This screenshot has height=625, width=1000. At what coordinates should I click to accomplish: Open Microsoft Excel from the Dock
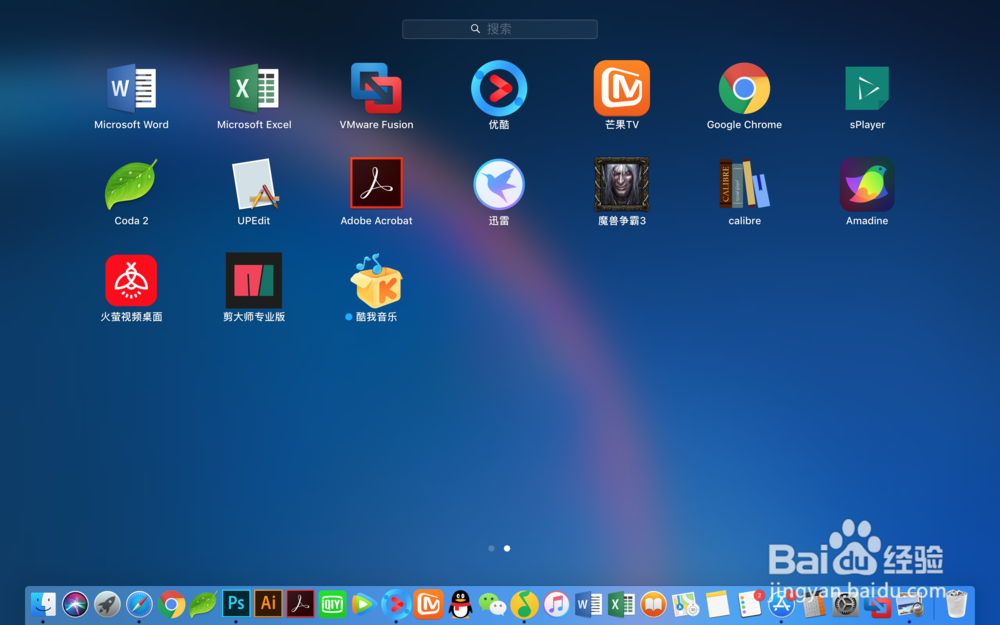(621, 603)
